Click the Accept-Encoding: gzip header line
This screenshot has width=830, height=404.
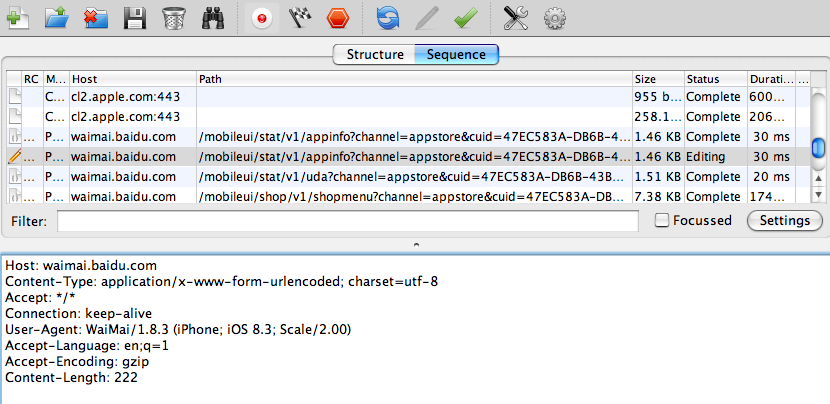tap(77, 362)
